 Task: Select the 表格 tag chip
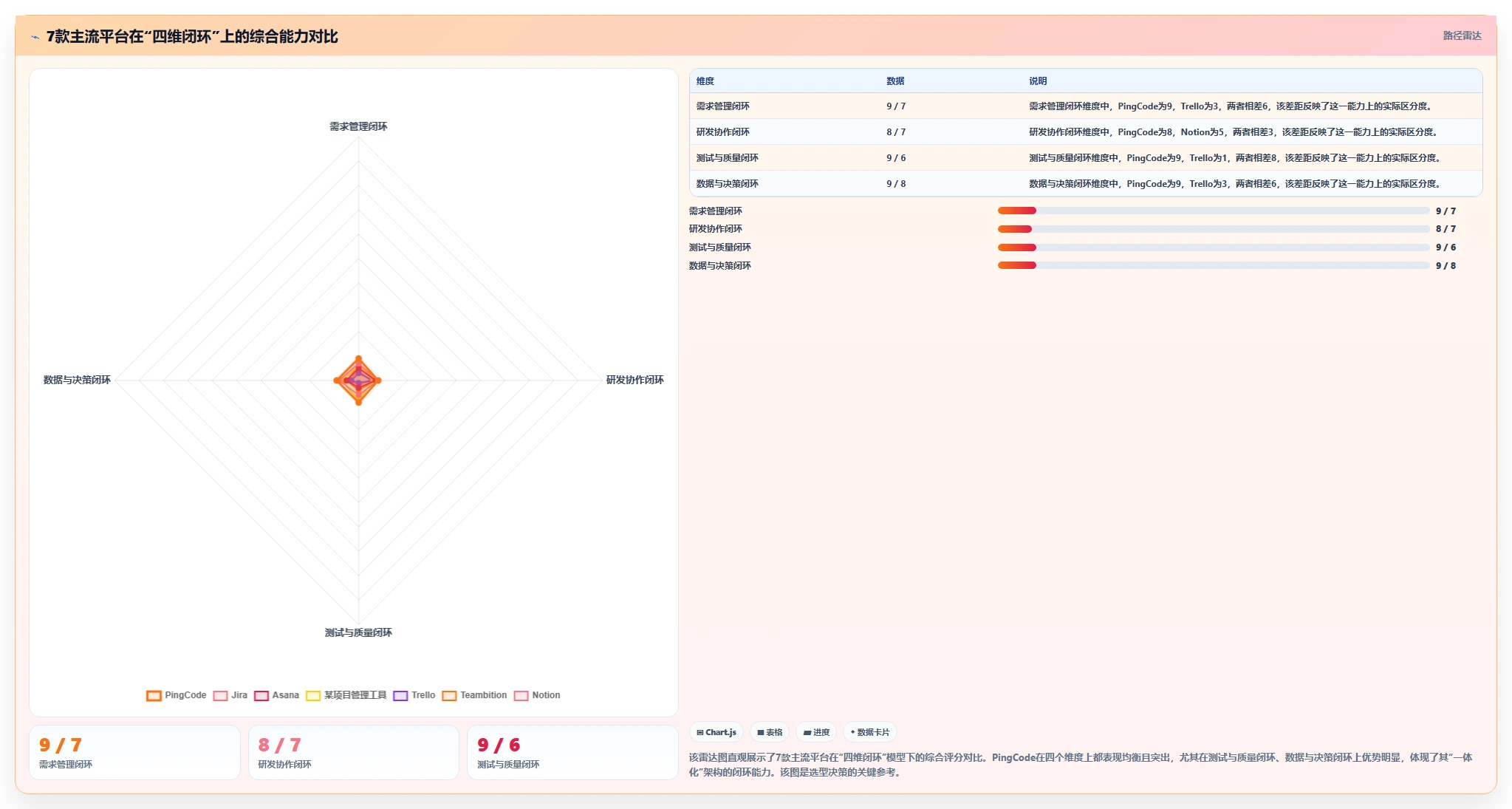pyautogui.click(x=770, y=732)
